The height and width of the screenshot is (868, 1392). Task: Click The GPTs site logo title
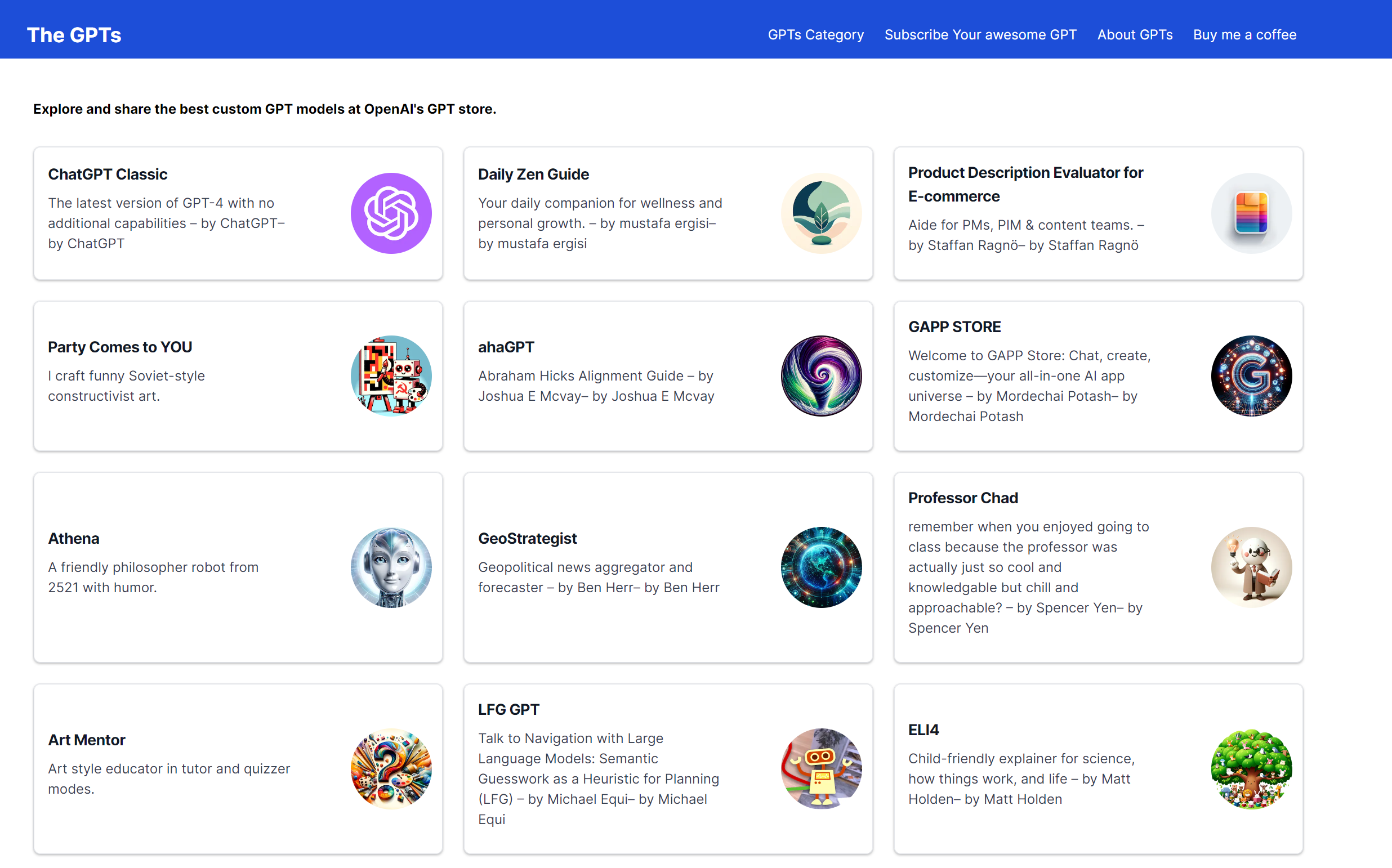74,35
